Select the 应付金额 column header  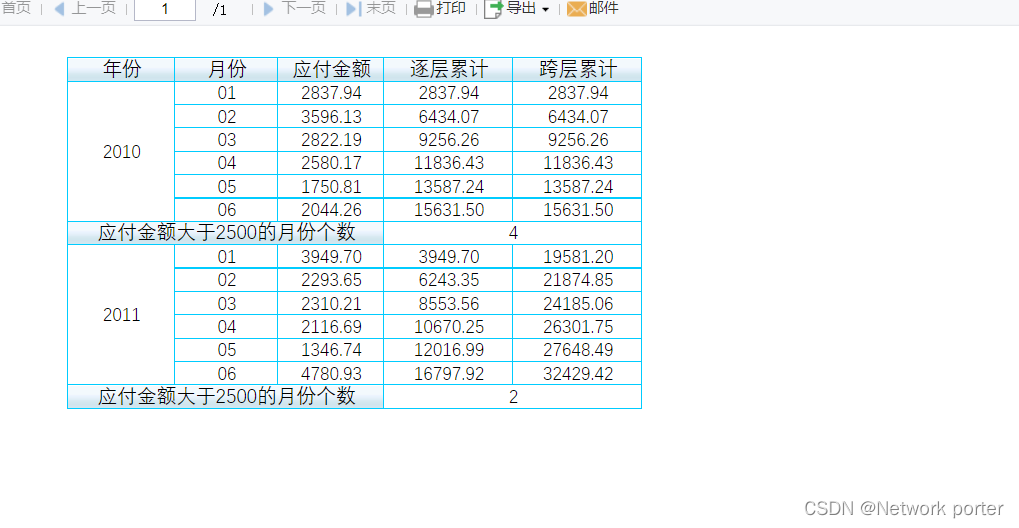[331, 70]
